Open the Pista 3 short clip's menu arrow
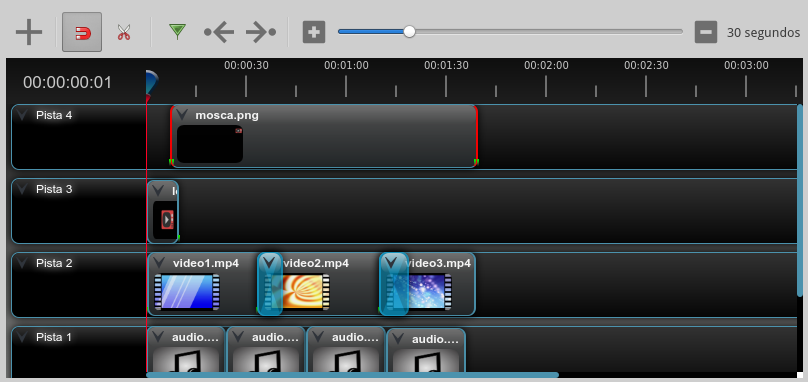The height and width of the screenshot is (382, 808). 158,190
